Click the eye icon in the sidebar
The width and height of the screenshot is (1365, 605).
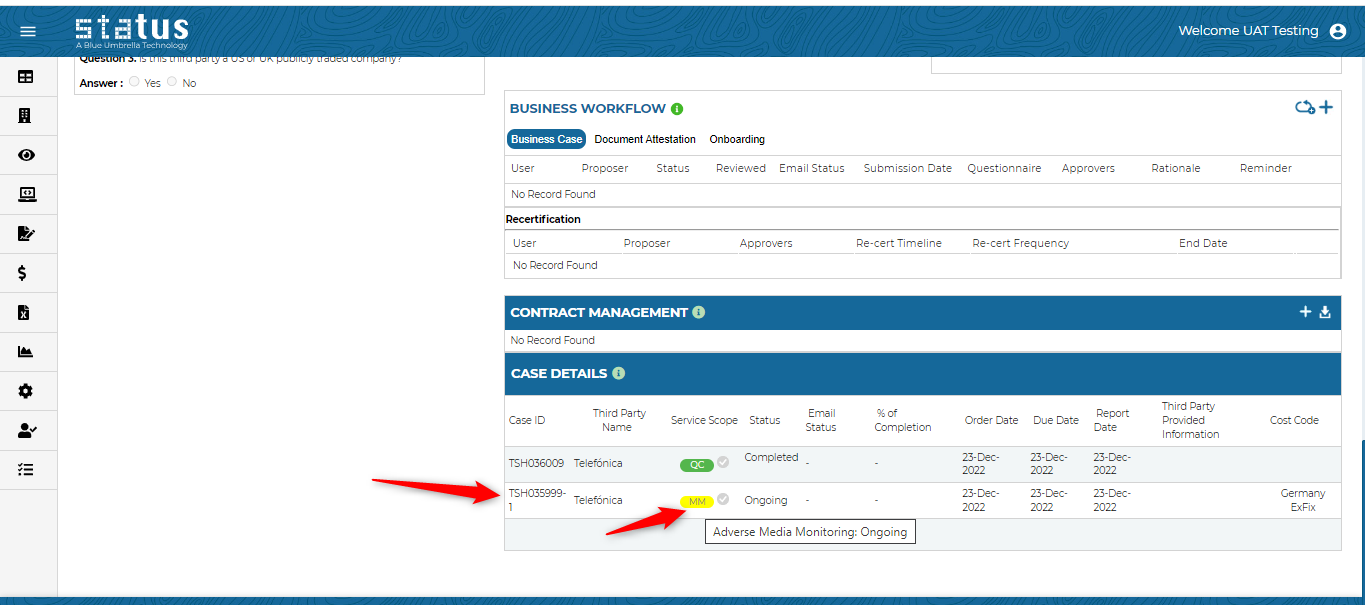tap(26, 155)
